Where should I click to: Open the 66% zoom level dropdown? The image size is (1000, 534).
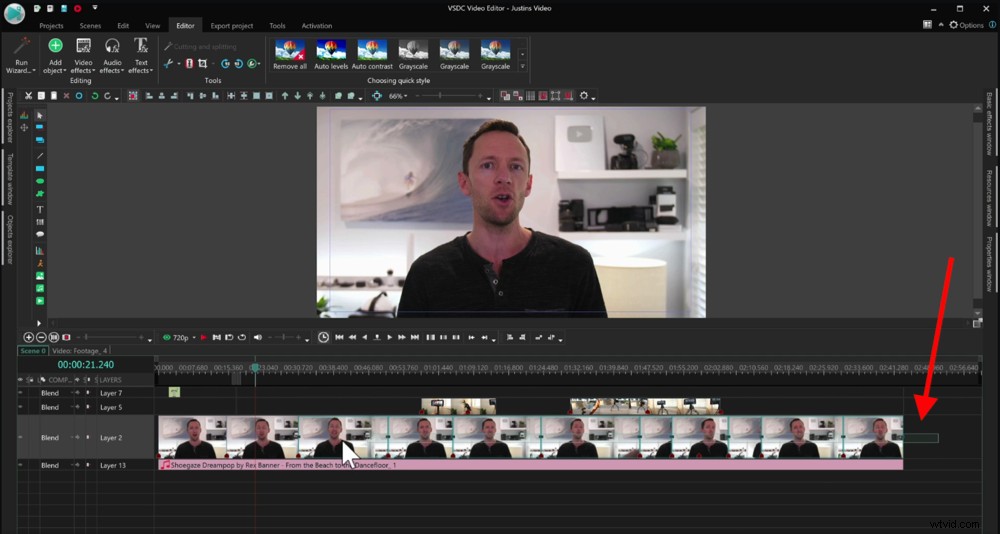[x=408, y=96]
